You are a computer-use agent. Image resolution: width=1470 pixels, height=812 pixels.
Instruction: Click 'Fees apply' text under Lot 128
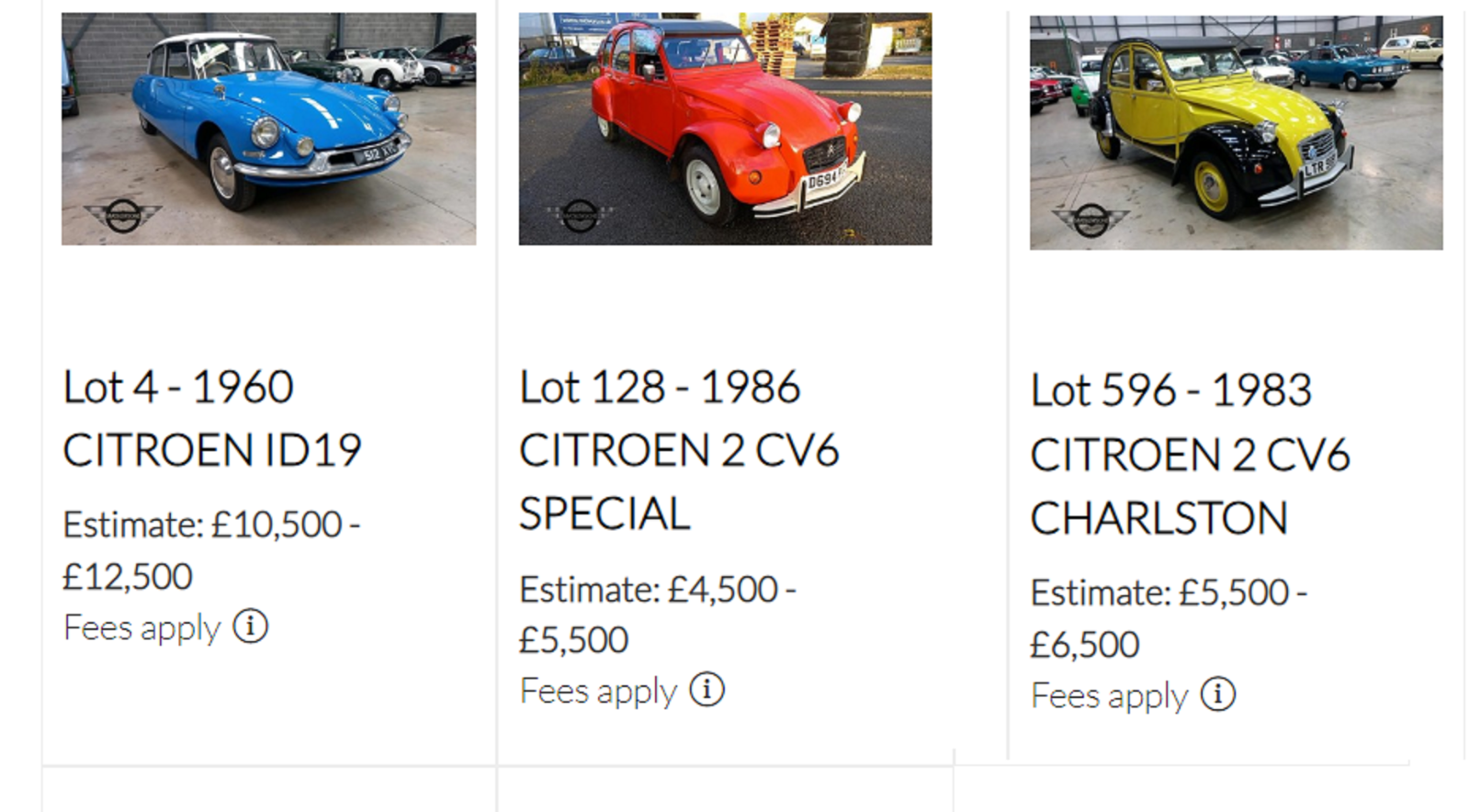598,691
